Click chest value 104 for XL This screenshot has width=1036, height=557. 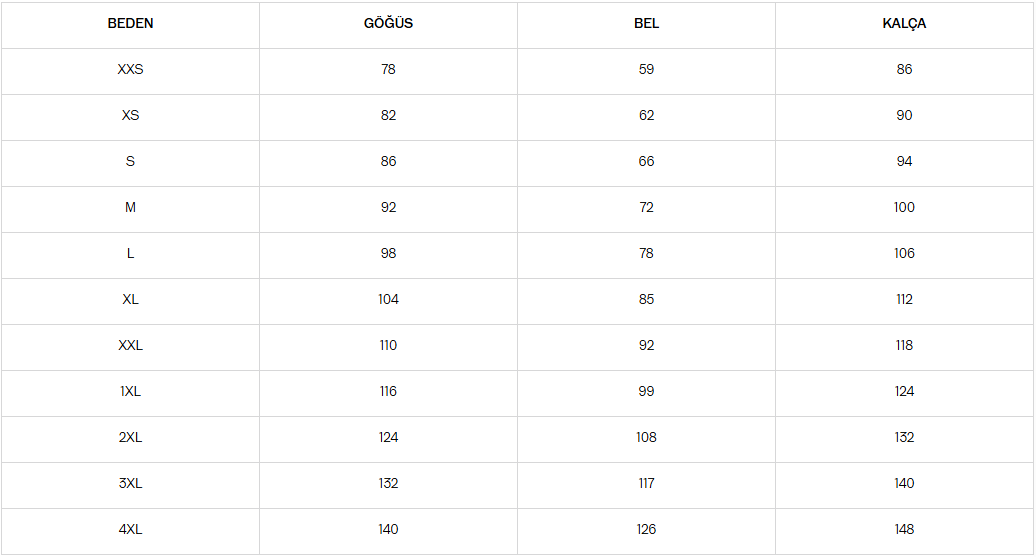tap(388, 299)
